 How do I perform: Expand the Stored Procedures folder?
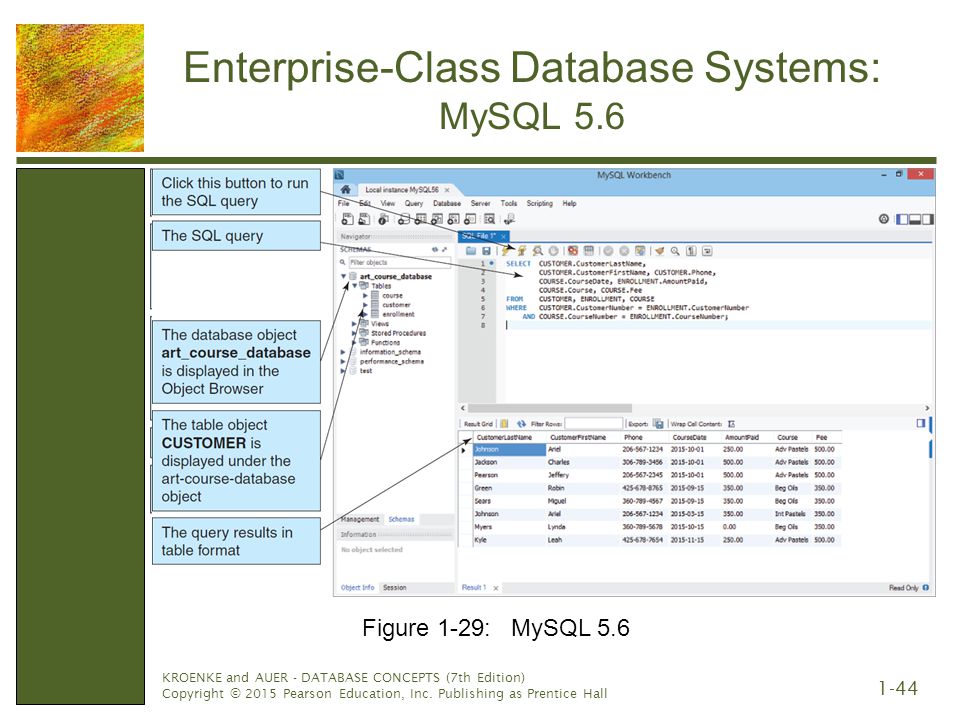(354, 333)
